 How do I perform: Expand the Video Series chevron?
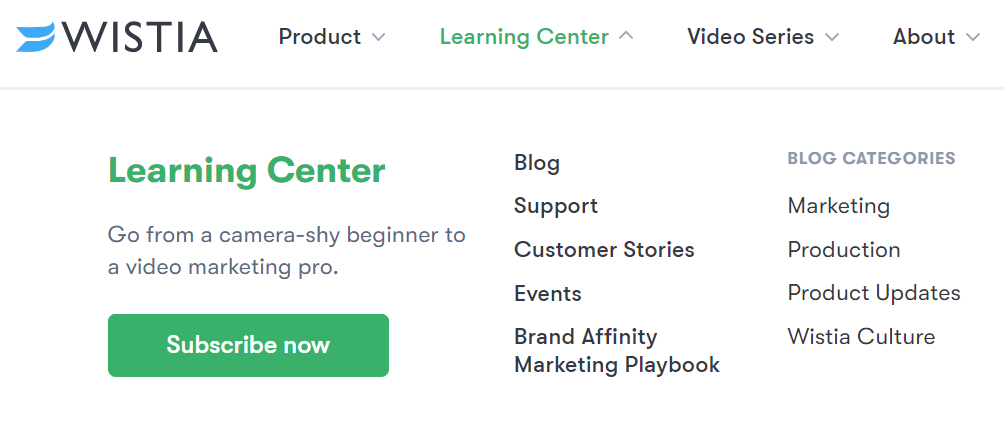pyautogui.click(x=832, y=38)
